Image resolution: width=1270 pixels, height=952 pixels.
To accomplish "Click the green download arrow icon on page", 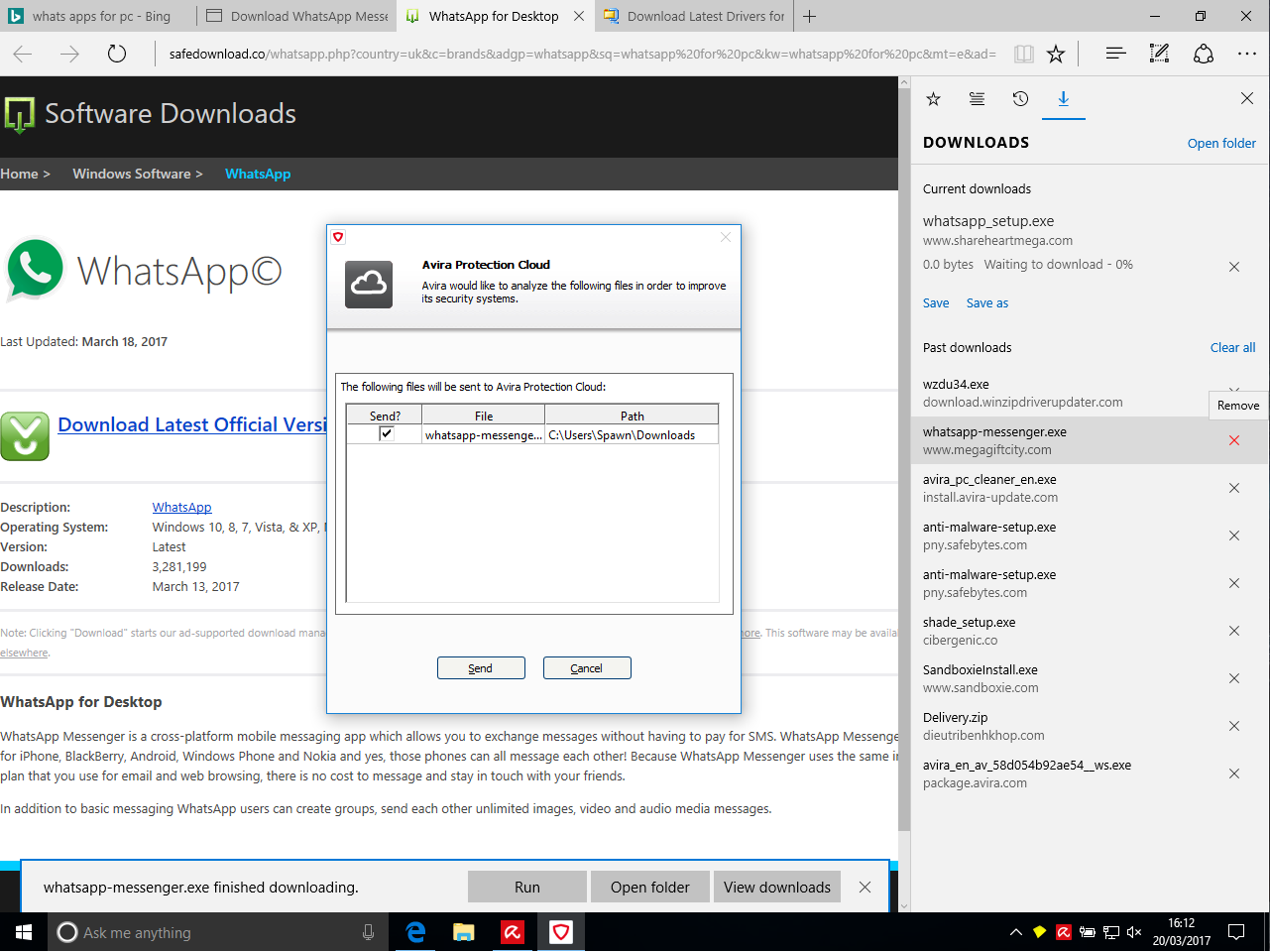I will click(25, 436).
